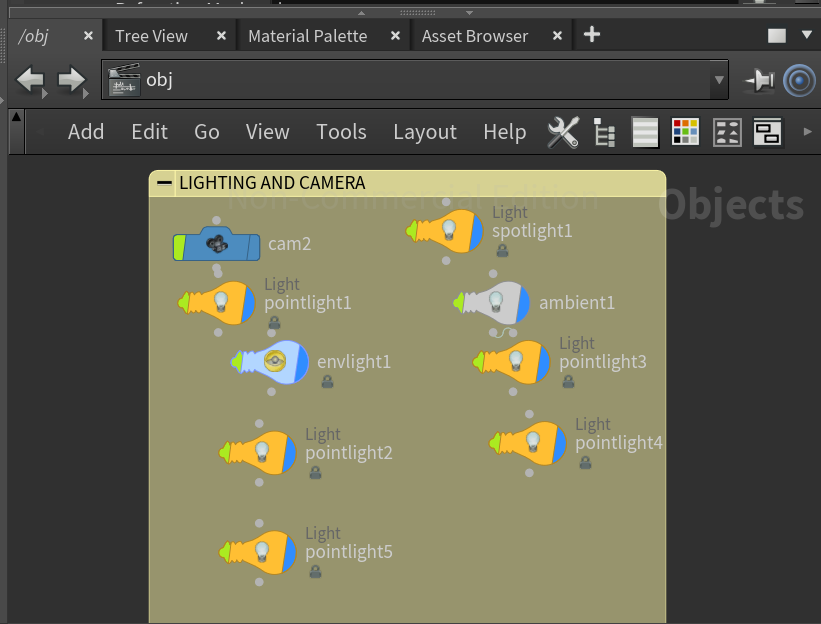Select the spotlight1 light node

(x=445, y=231)
